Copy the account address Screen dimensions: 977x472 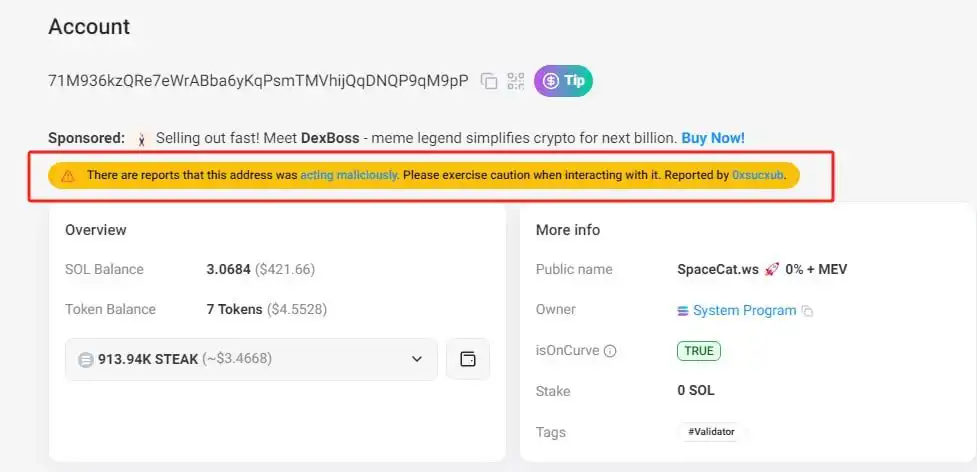pos(489,81)
